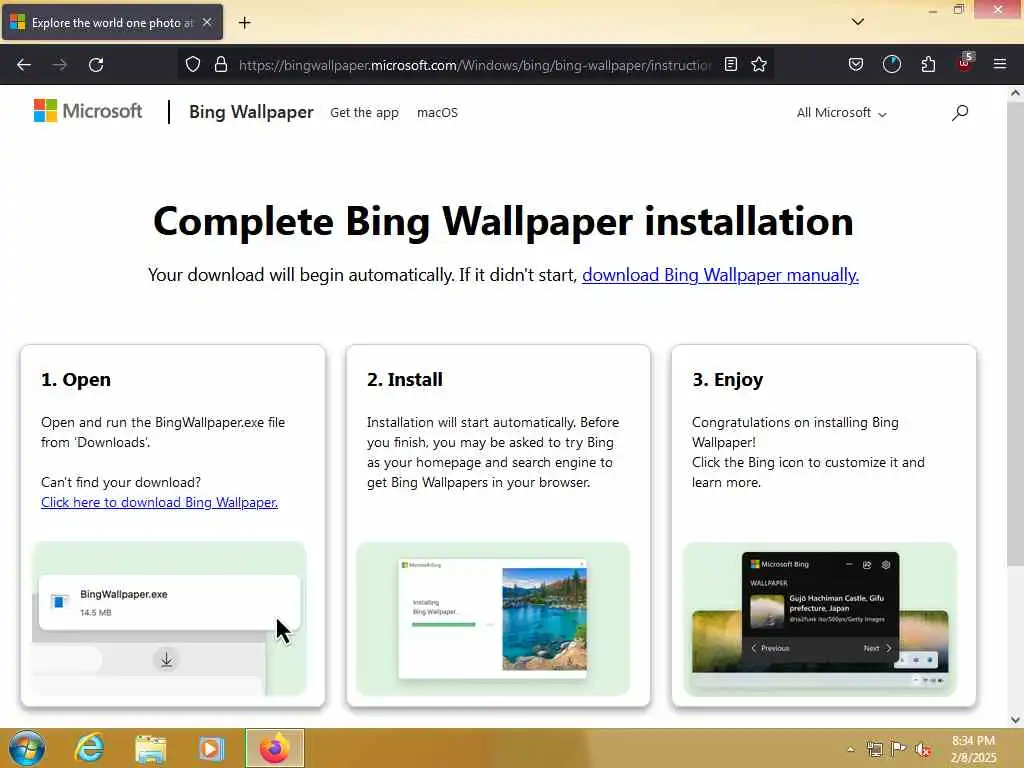The image size is (1024, 768).
Task: Open a new browser tab
Action: tap(244, 23)
